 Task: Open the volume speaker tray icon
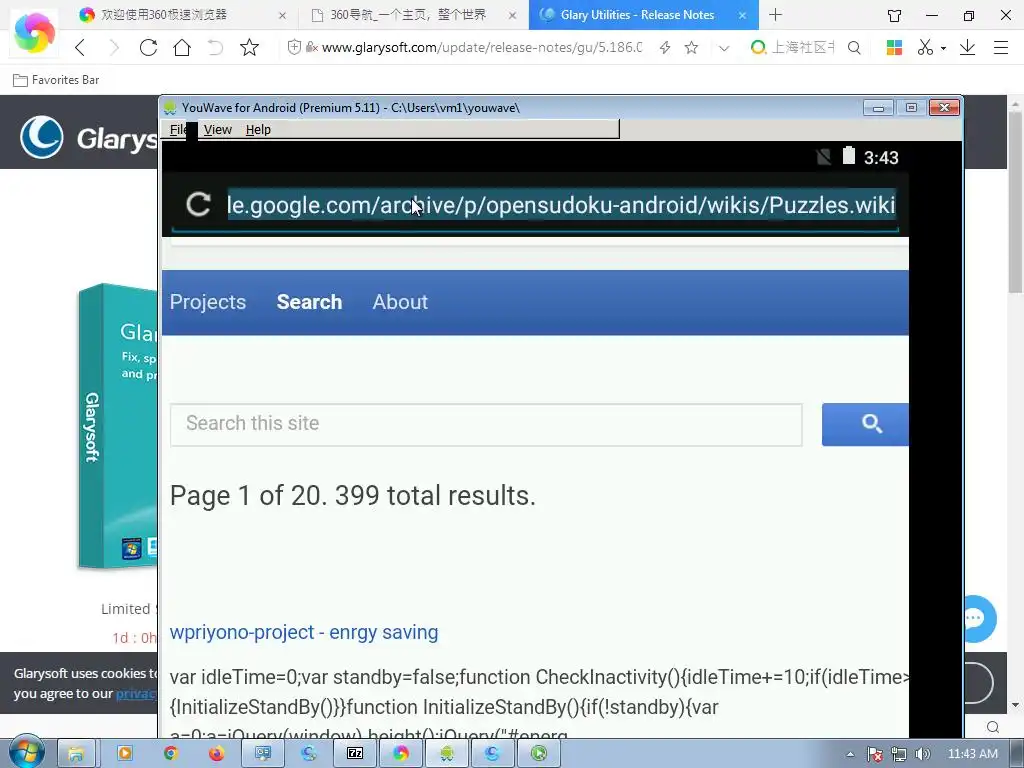pos(922,754)
